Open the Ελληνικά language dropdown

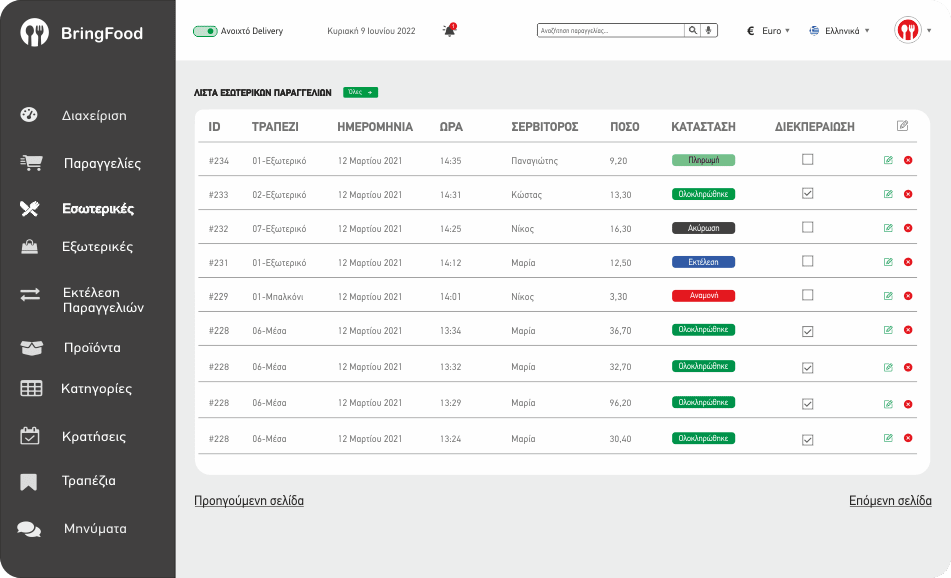(x=839, y=31)
